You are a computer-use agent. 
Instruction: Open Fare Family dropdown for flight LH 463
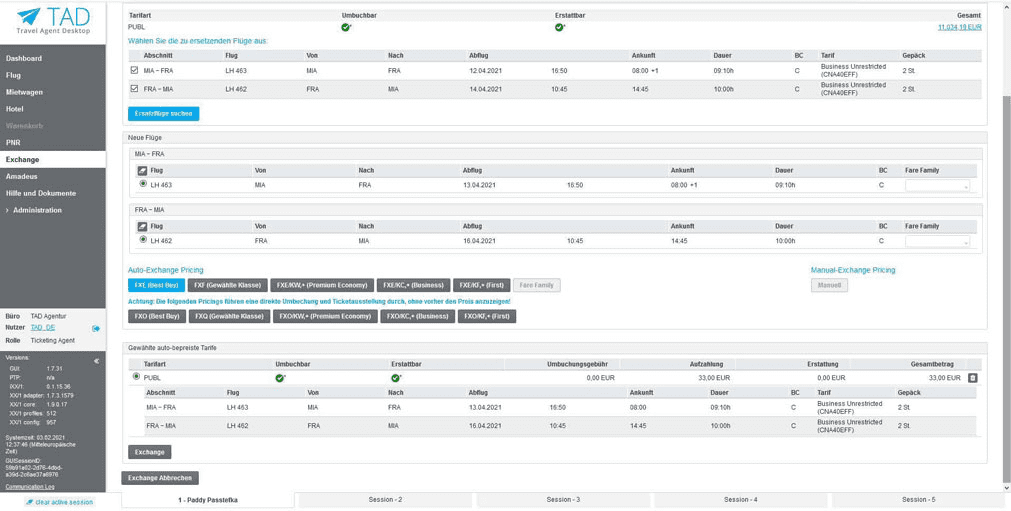click(937, 186)
